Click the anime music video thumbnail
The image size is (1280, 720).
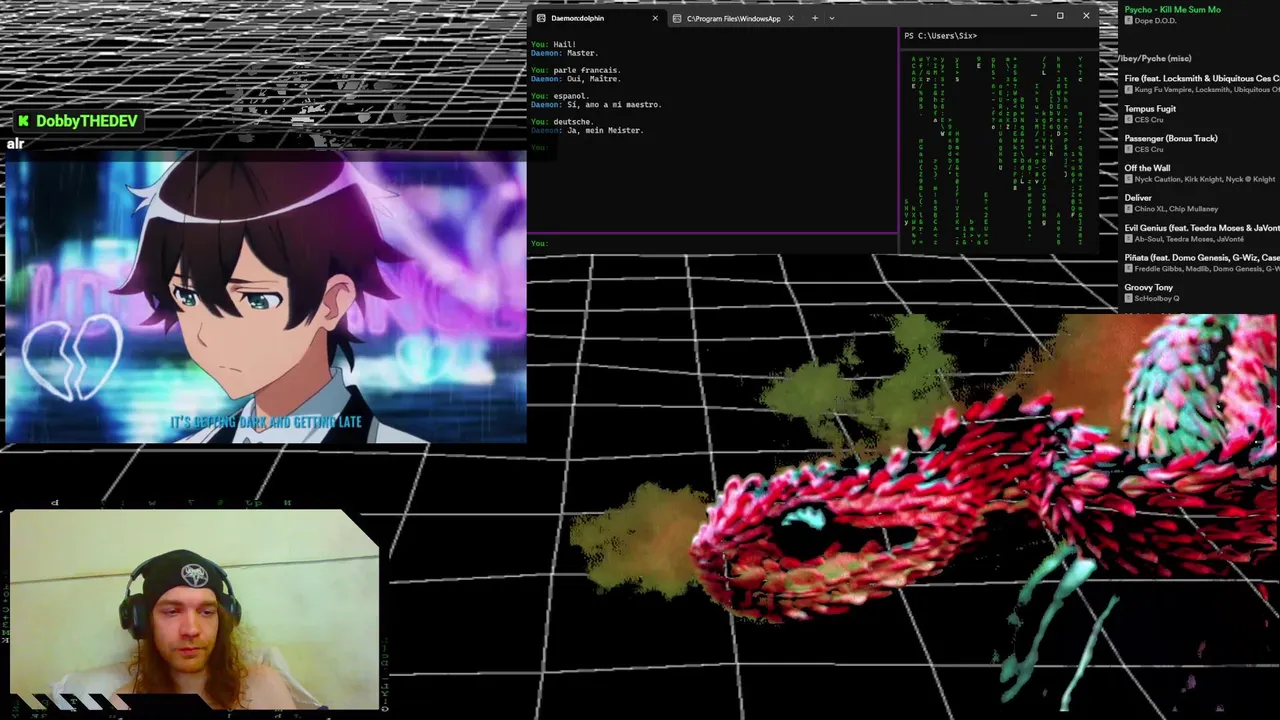point(265,297)
